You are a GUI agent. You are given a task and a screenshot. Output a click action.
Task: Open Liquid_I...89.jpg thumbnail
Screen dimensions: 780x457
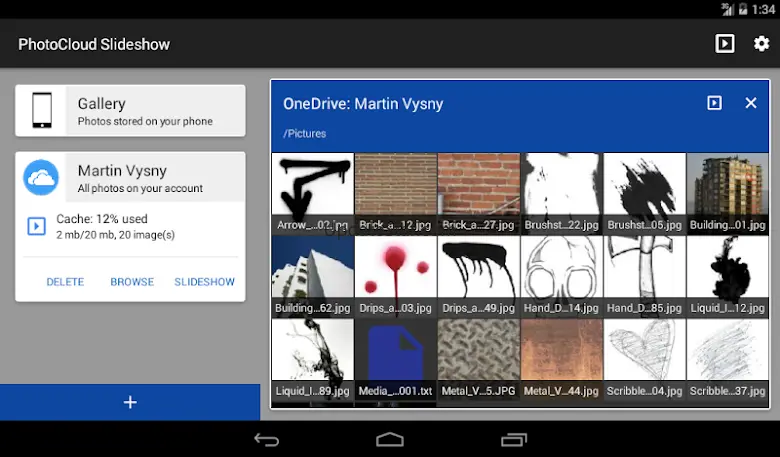click(313, 360)
